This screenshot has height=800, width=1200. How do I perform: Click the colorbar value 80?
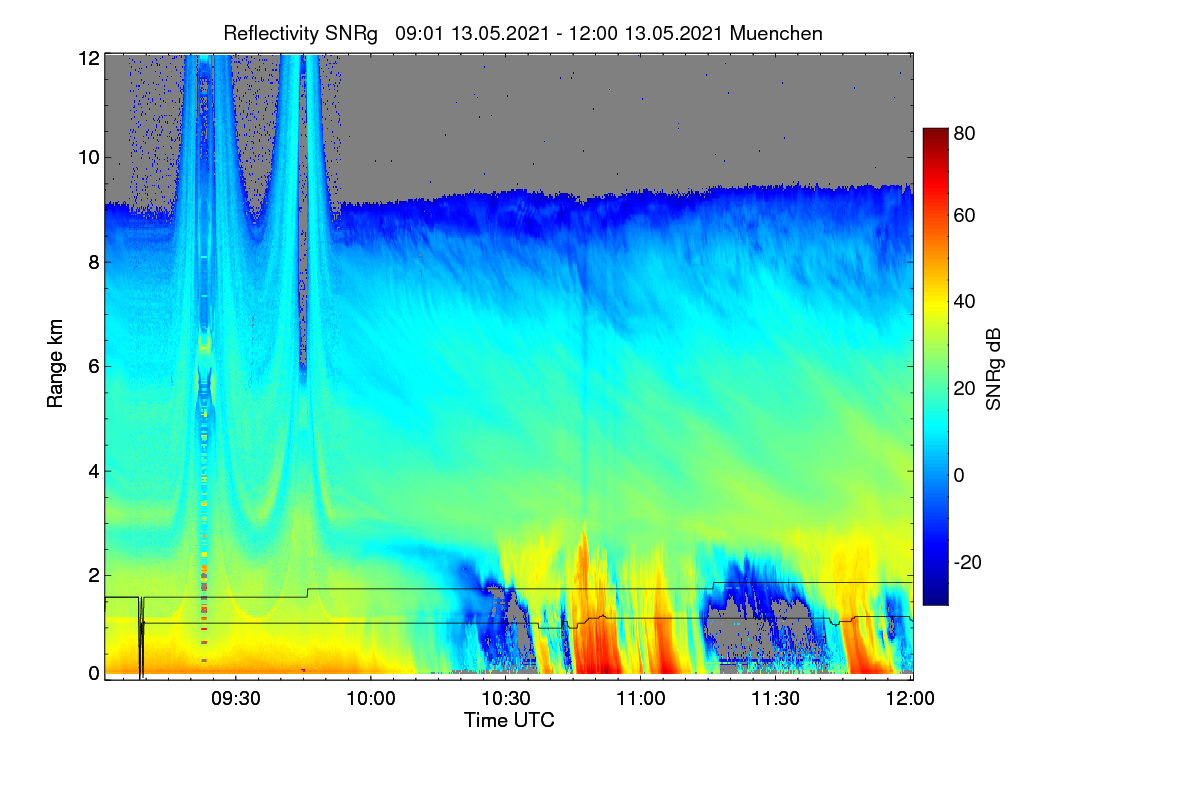point(965,133)
